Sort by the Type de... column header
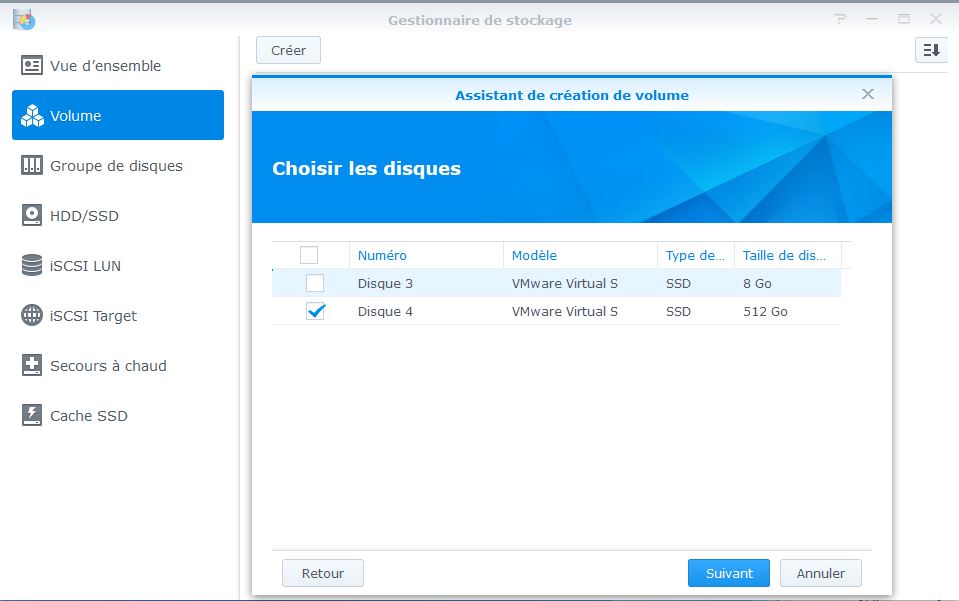This screenshot has width=959, height=601. coord(696,255)
